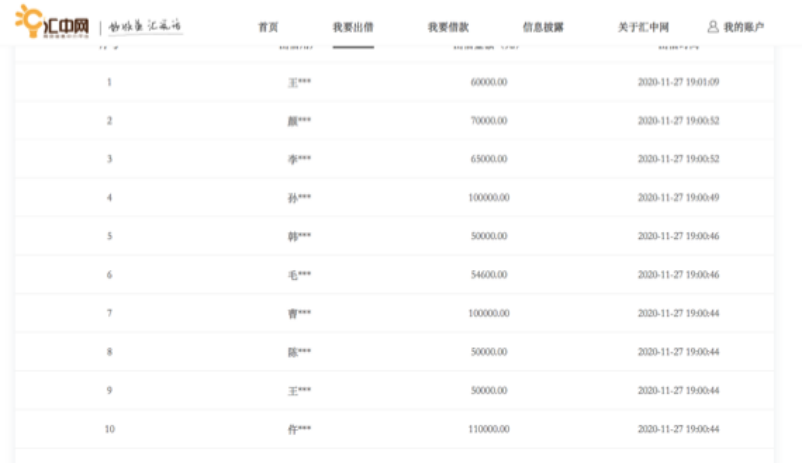The height and width of the screenshot is (463, 802).
Task: Click 2020-11-27 19:00:46 in the 韩*** row
Action: (x=678, y=236)
